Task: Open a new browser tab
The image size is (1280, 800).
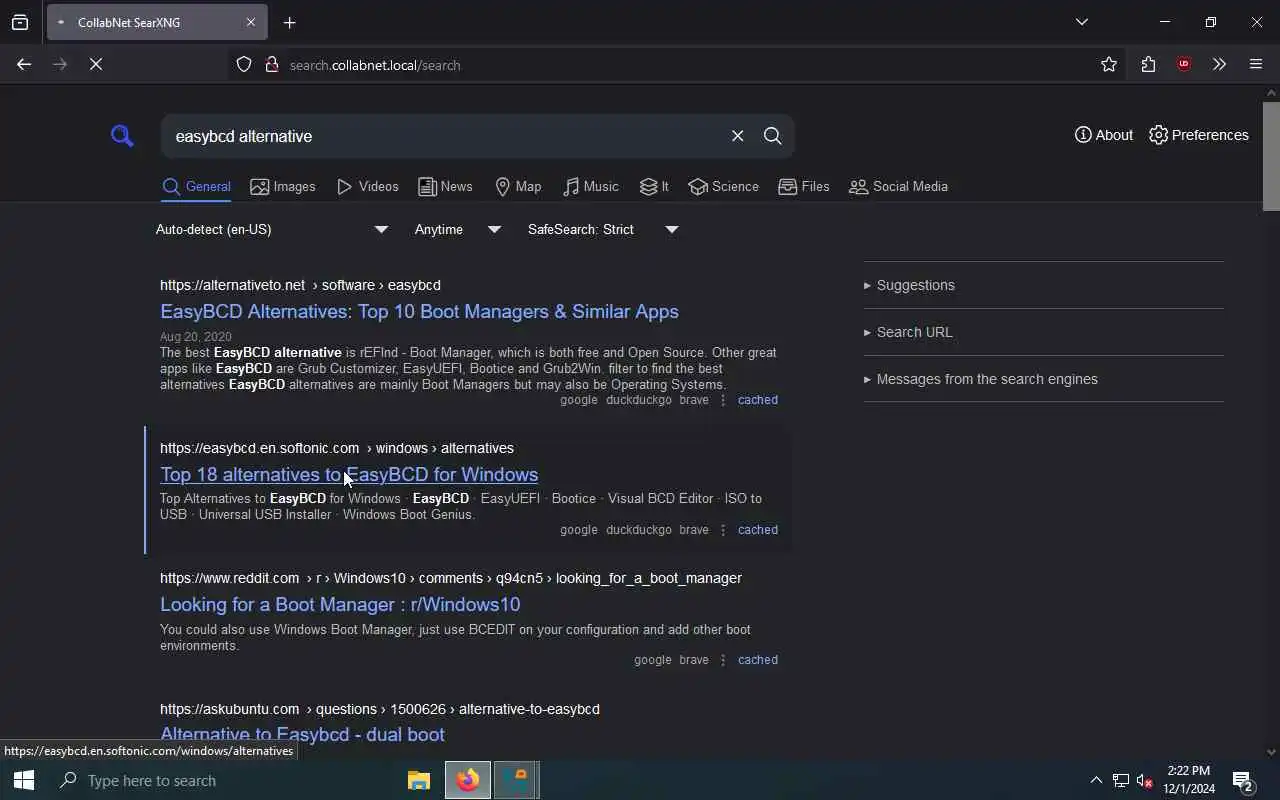Action: [x=290, y=22]
